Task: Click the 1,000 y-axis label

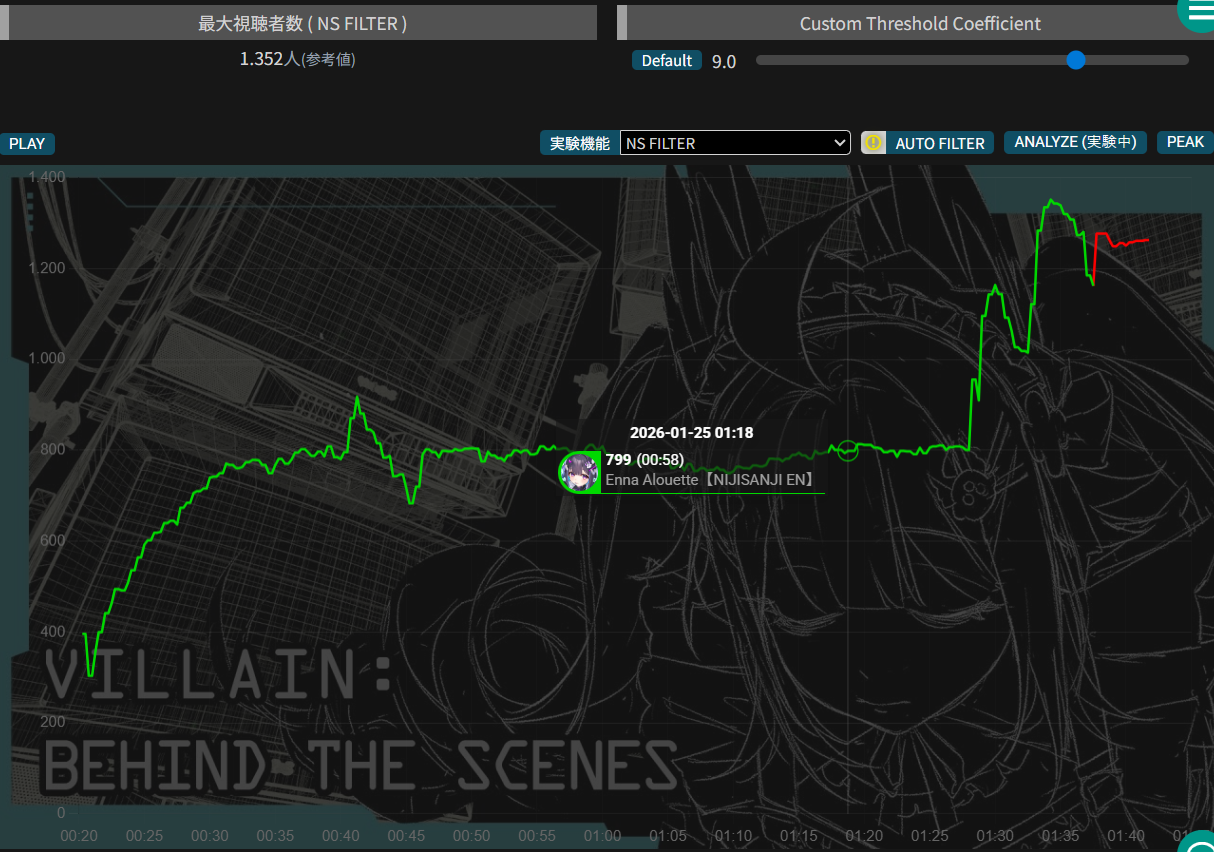Action: click(x=47, y=358)
